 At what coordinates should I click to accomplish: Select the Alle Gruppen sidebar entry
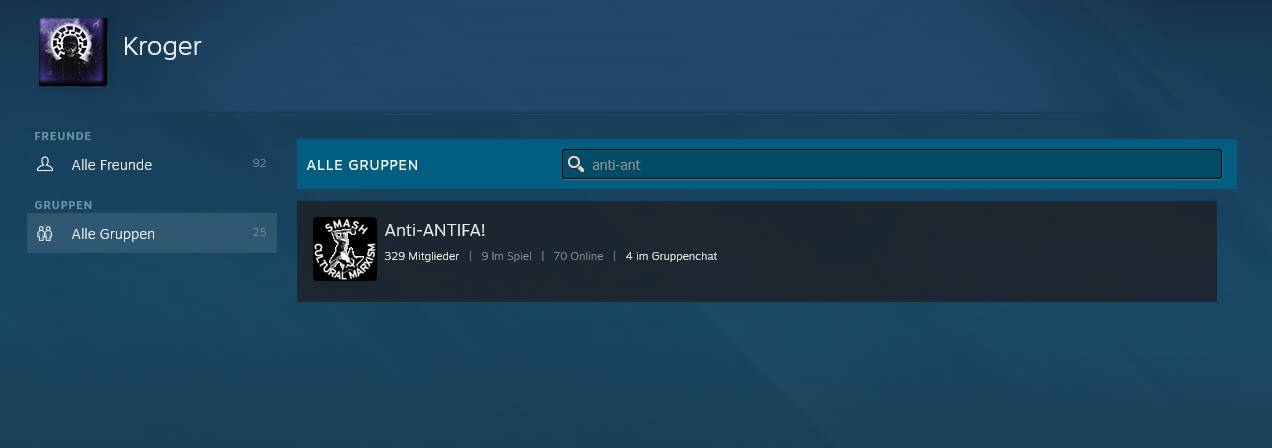pyautogui.click(x=113, y=234)
